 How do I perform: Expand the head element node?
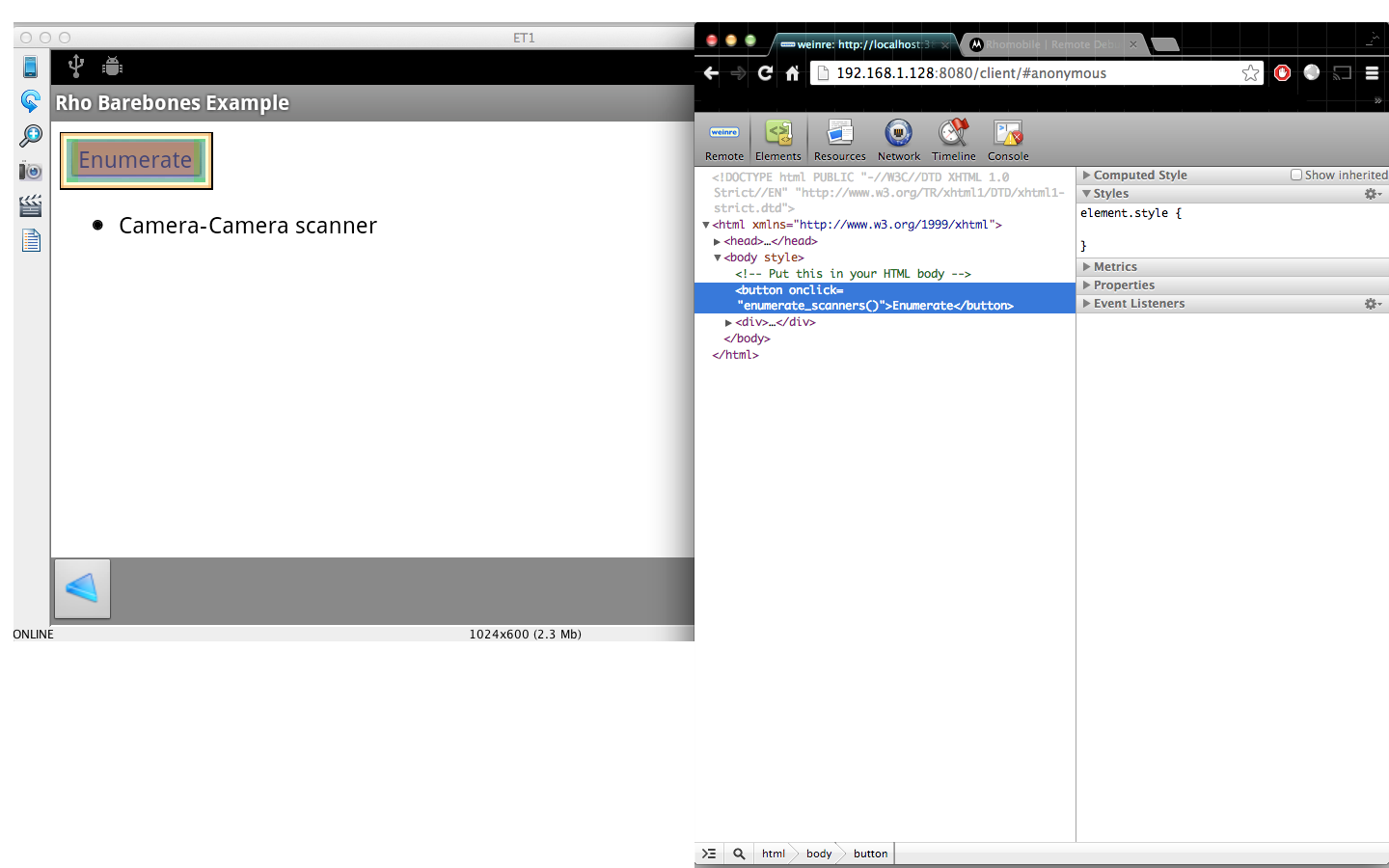pos(717,242)
